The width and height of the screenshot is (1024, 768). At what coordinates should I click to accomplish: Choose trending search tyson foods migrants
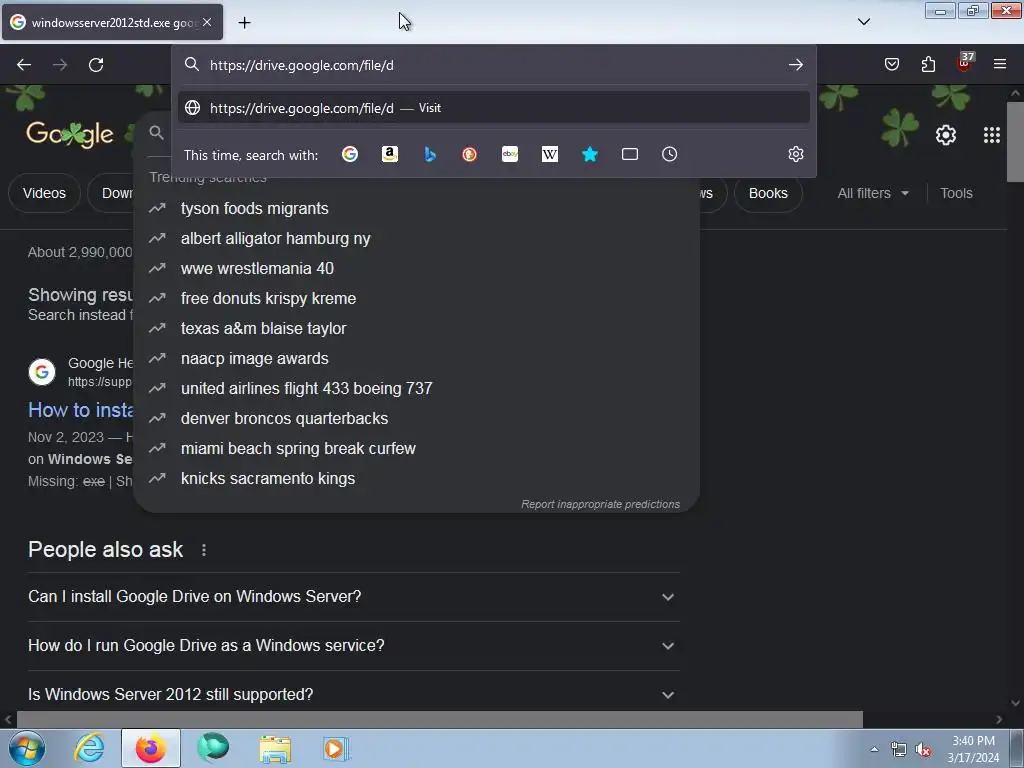416,208
